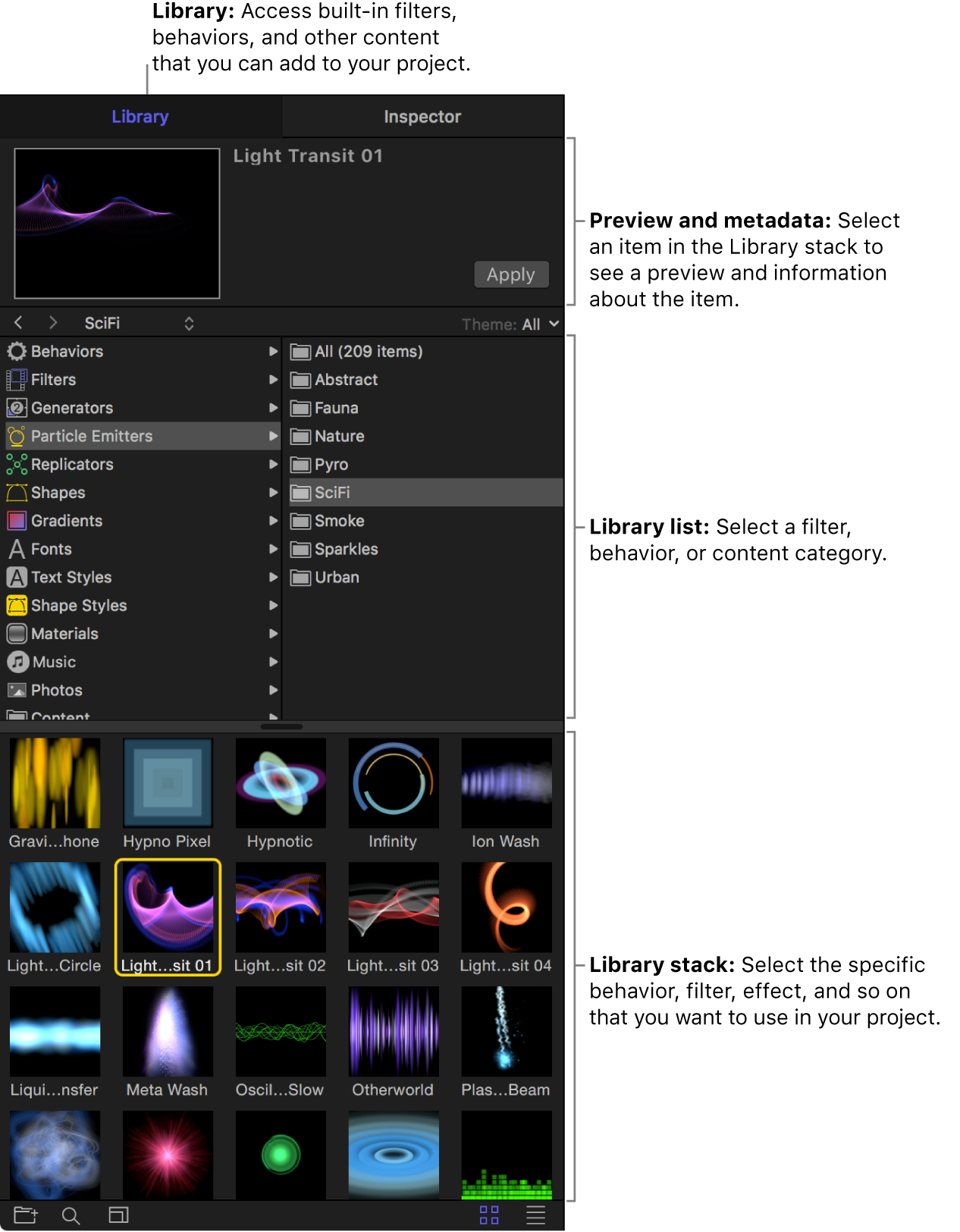Switch library stack to list view
The width and height of the screenshot is (960, 1232).
[x=535, y=1215]
